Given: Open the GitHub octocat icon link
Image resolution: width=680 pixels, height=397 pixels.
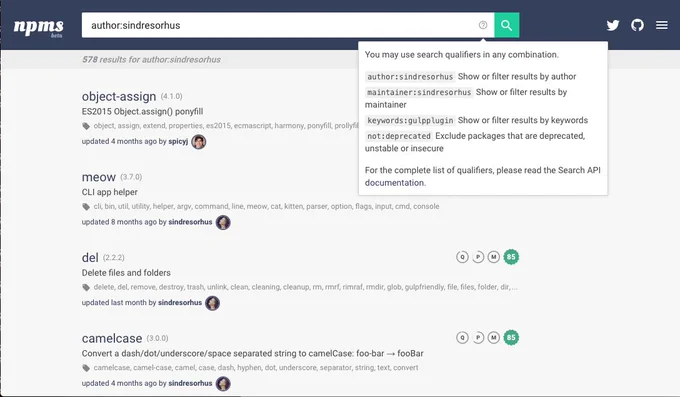Looking at the screenshot, I should [637, 25].
